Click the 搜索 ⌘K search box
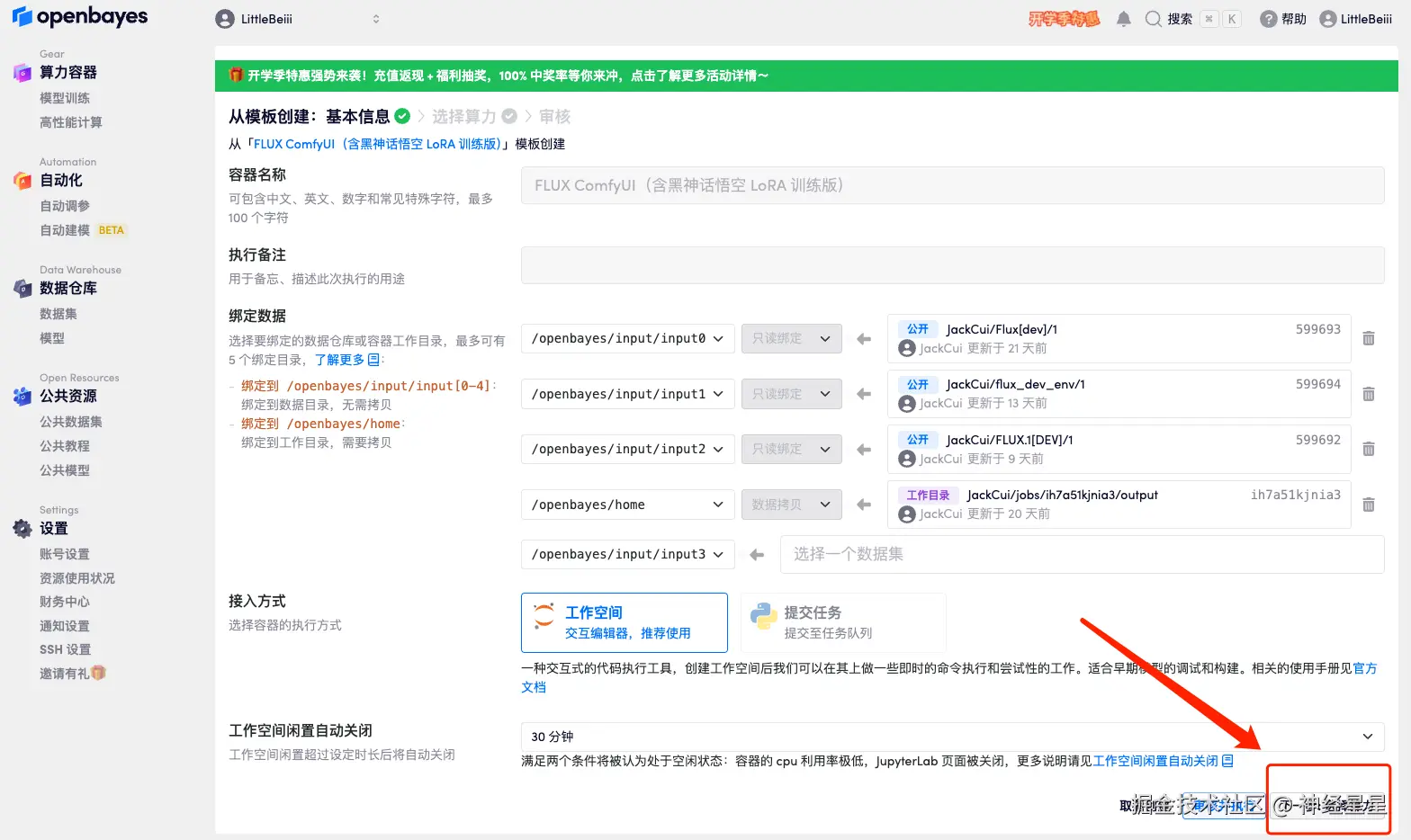1411x840 pixels. (1193, 19)
